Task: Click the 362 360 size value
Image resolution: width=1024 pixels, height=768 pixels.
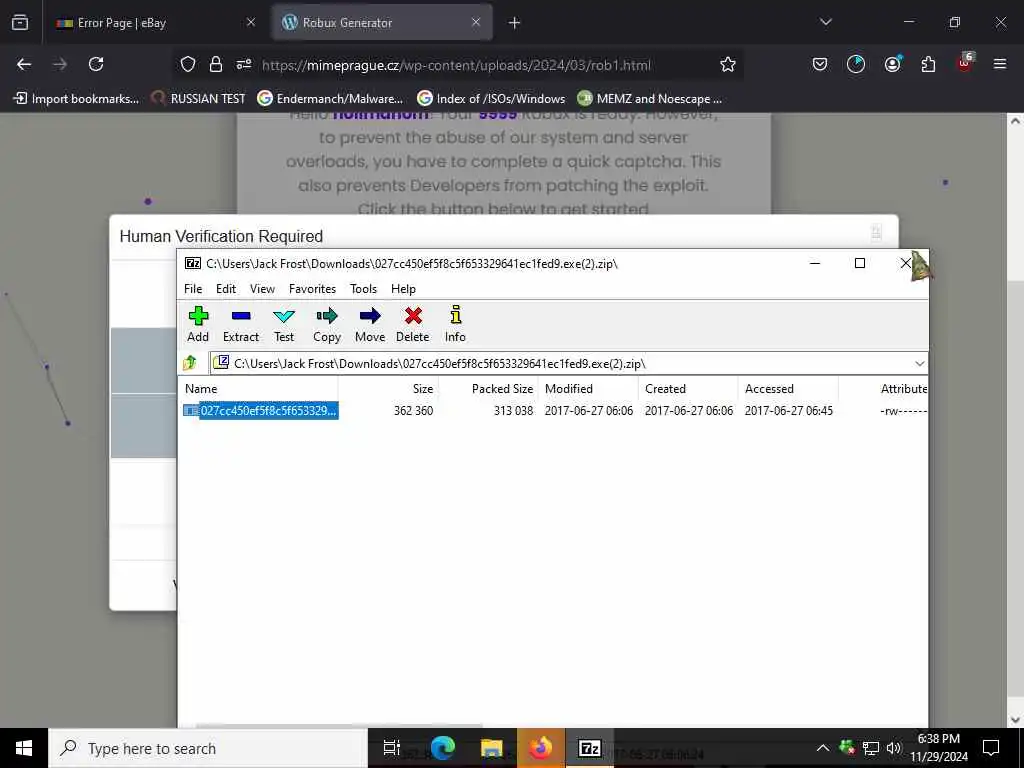Action: point(413,411)
